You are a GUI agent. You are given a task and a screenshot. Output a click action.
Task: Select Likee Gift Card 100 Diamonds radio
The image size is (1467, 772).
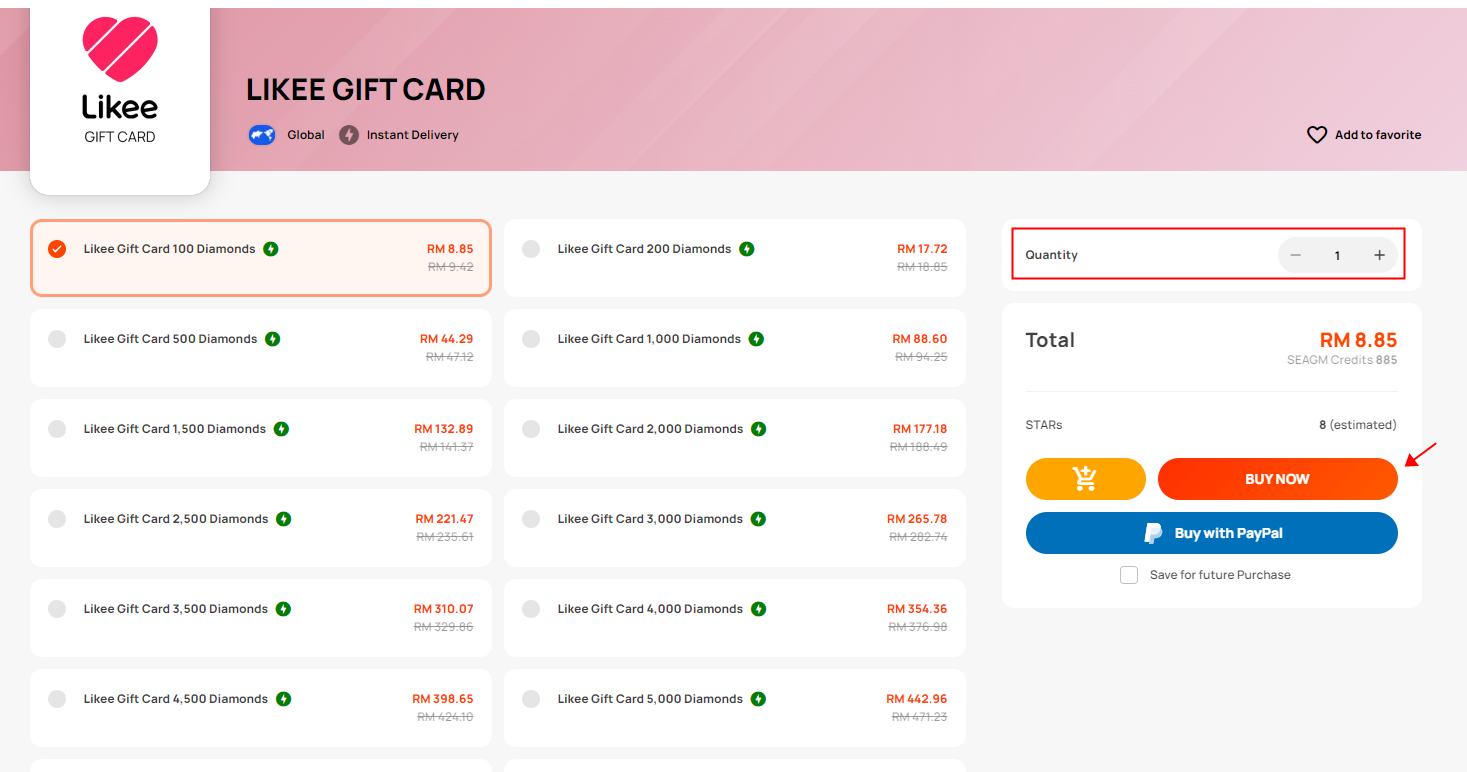57,249
